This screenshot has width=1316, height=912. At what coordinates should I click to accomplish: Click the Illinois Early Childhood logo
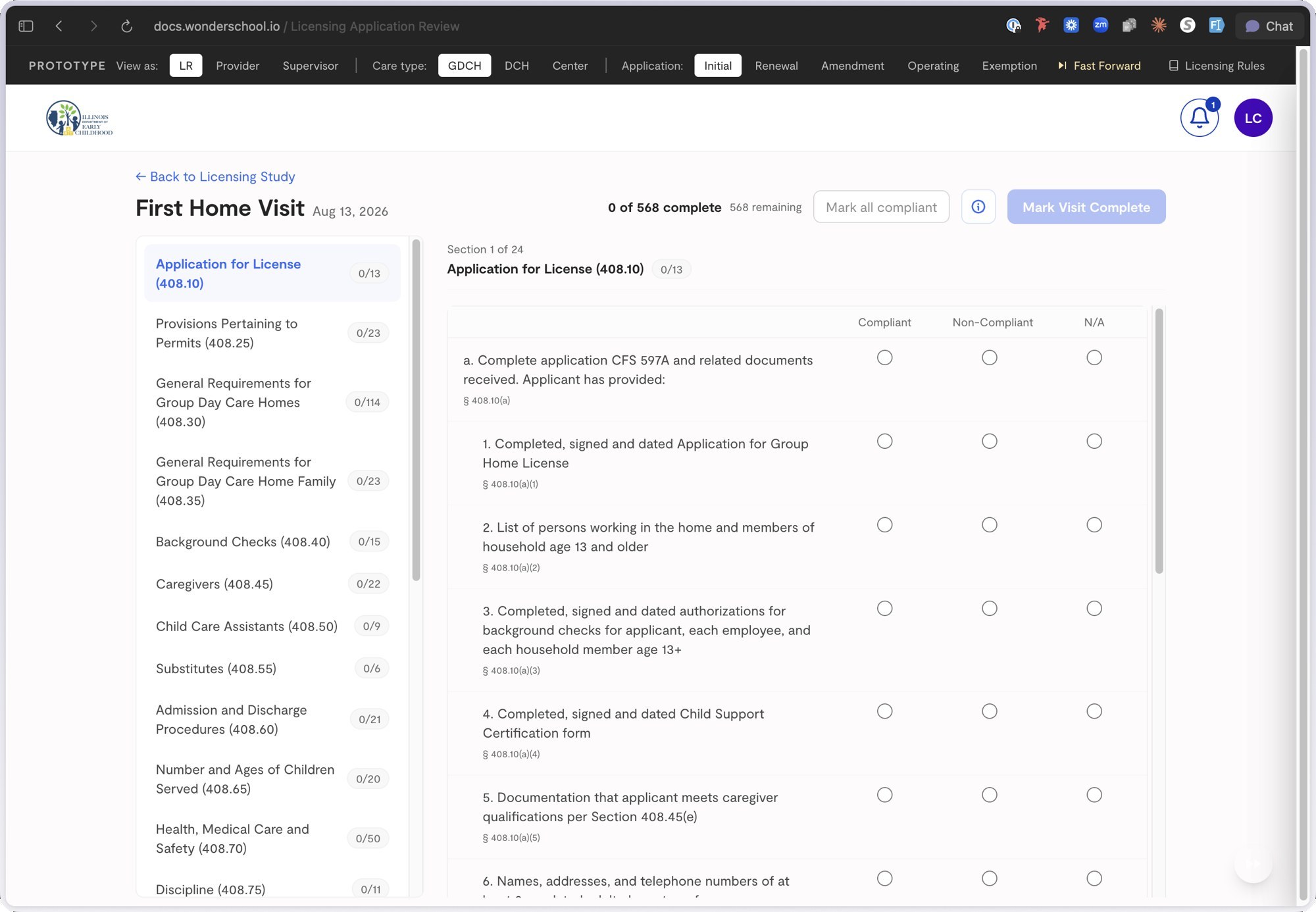(79, 118)
